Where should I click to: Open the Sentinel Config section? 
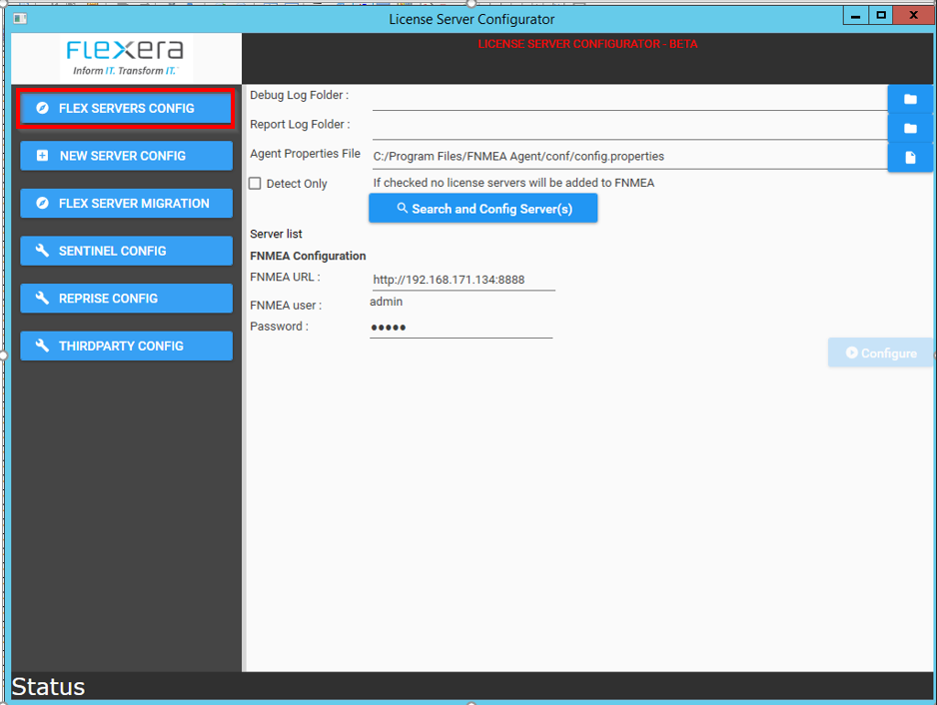coord(126,251)
